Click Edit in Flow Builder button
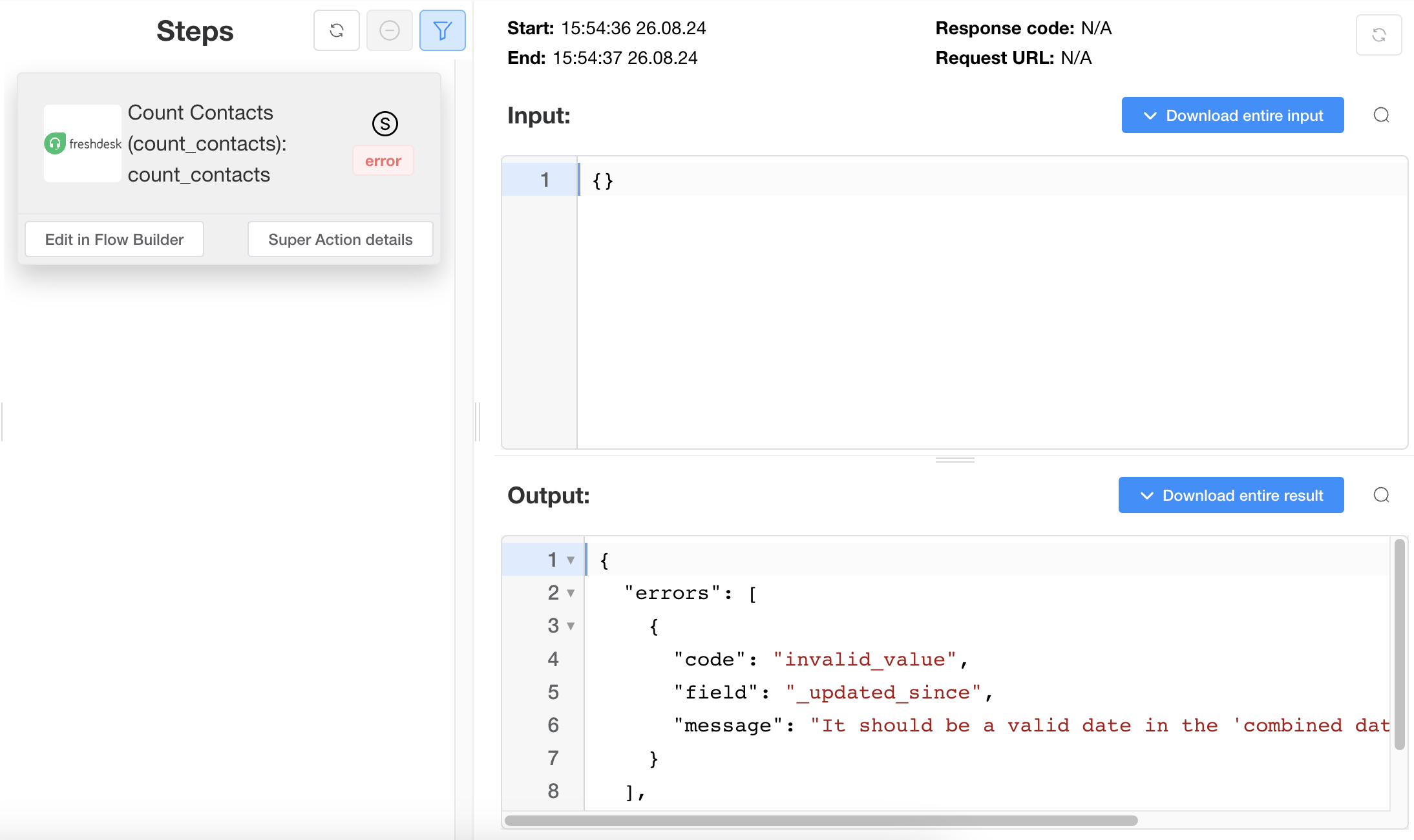This screenshot has height=840, width=1414. [x=114, y=239]
